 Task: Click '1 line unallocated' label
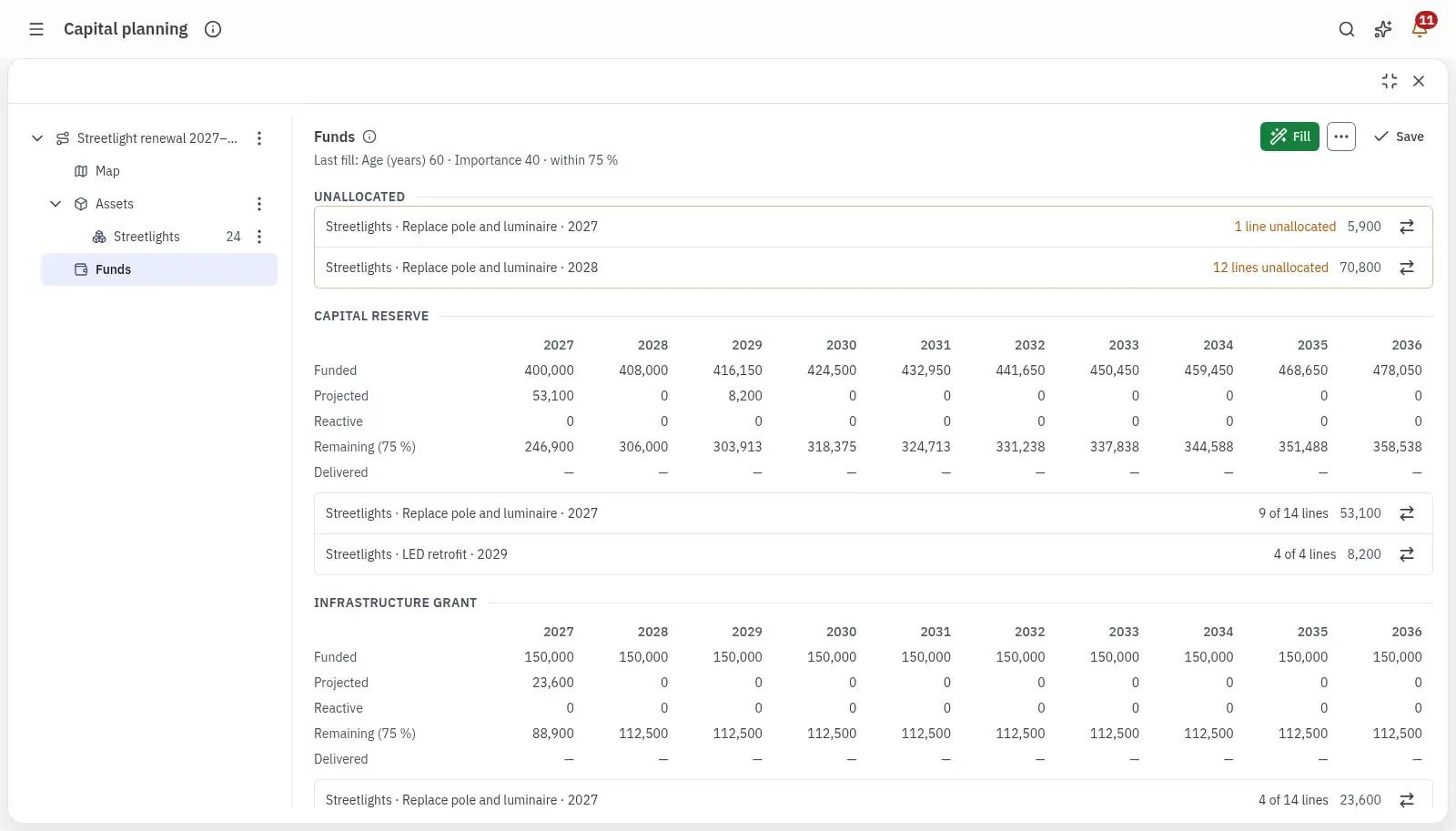1285,227
